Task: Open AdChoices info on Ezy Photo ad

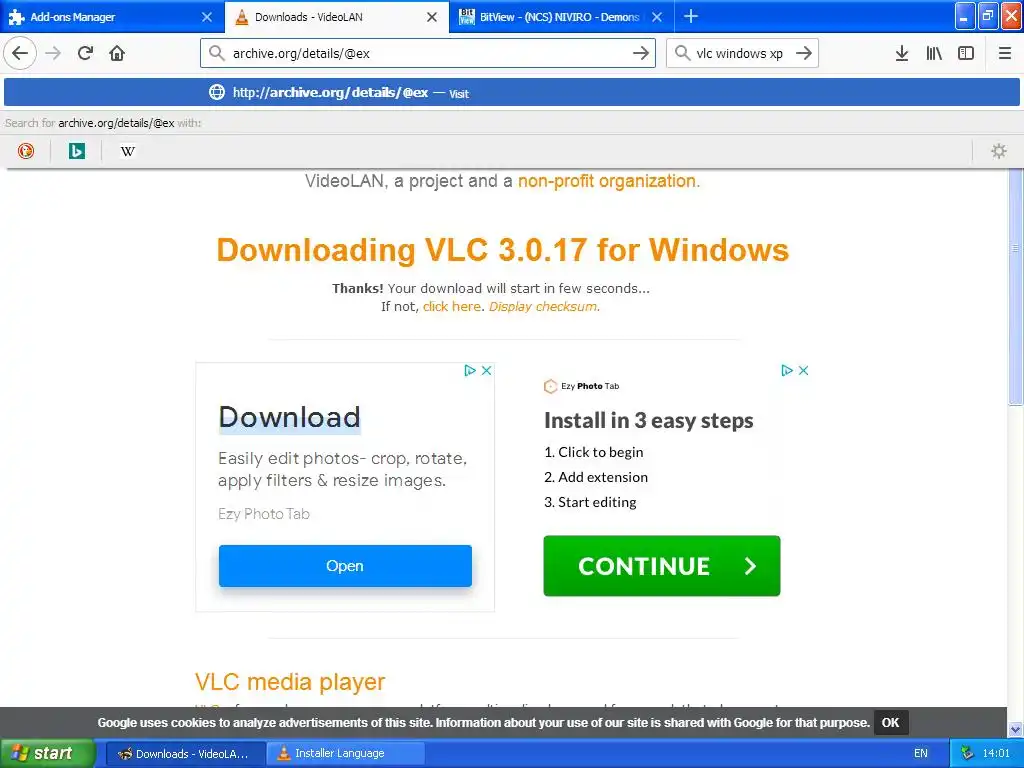Action: pyautogui.click(x=787, y=370)
